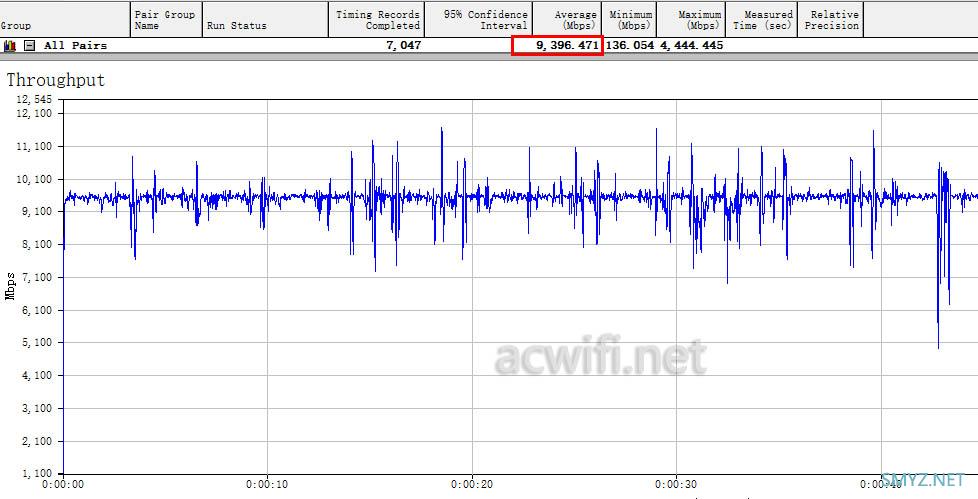The height and width of the screenshot is (499, 978).
Task: Click the Run Status column header
Action: point(265,19)
